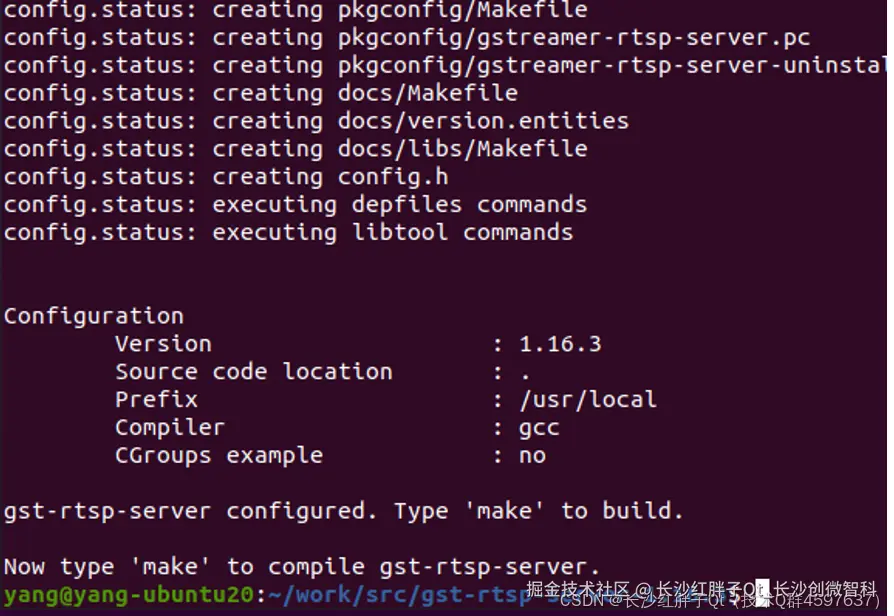Click the 'Prefix' label in Configuration
The height and width of the screenshot is (616, 894).
coord(156,400)
